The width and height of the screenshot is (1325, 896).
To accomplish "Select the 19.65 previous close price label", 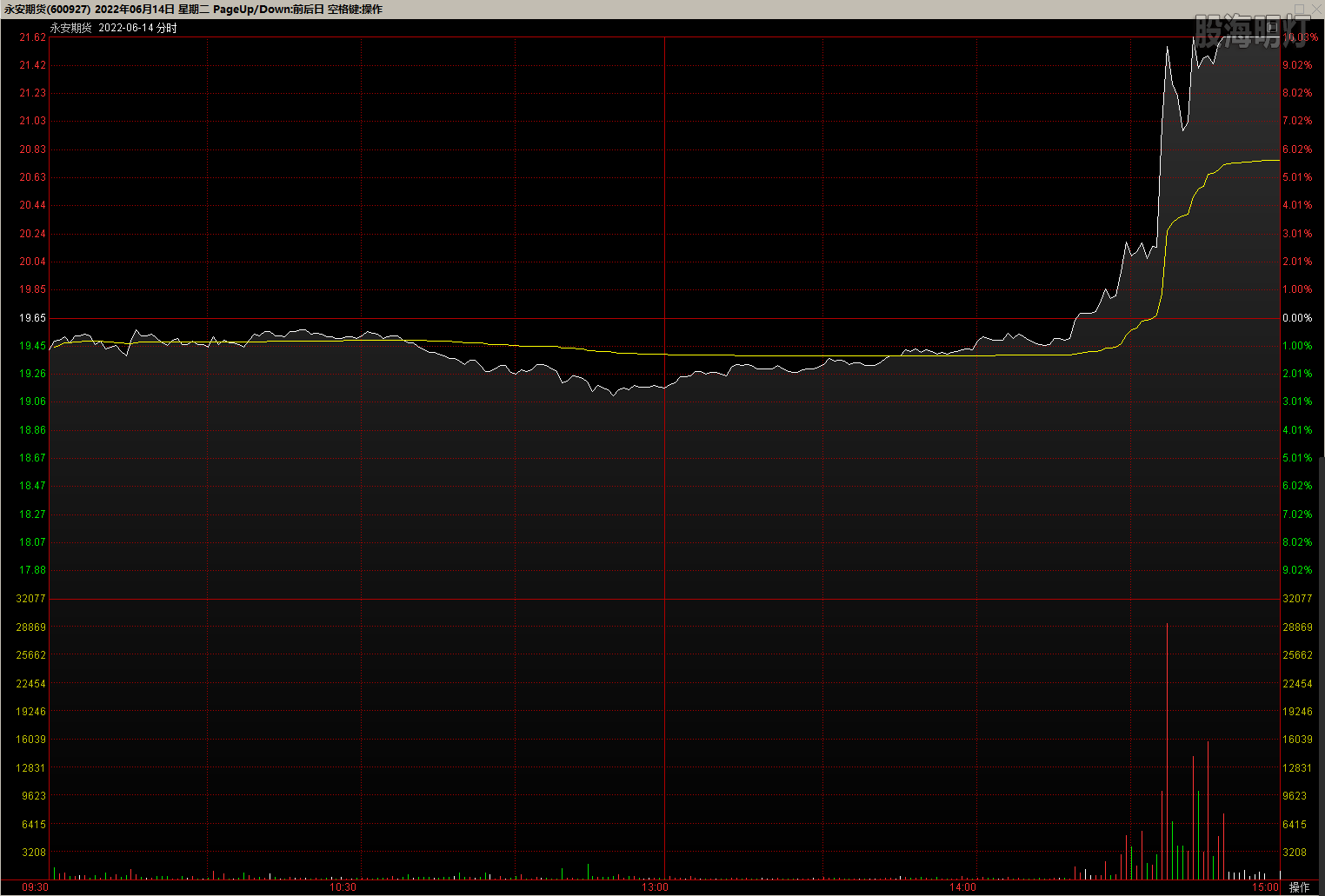I will pyautogui.click(x=33, y=318).
